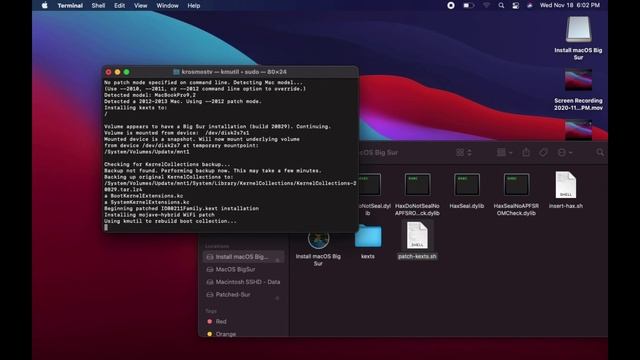Click the Wi-Fi status icon
This screenshot has width=640, height=360.
coord(486,5)
